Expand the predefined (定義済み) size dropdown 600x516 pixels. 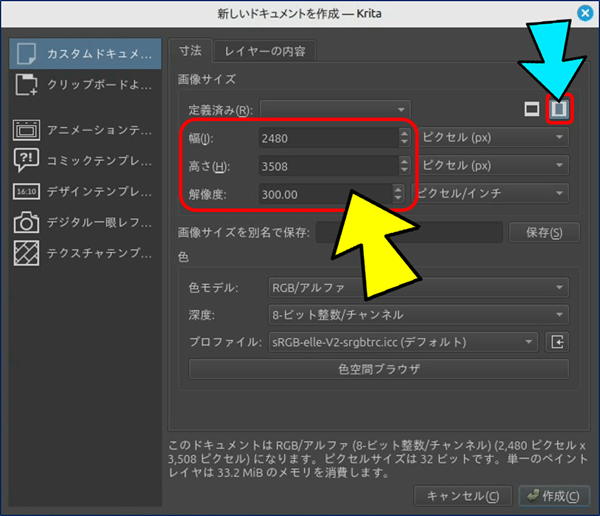click(x=336, y=109)
